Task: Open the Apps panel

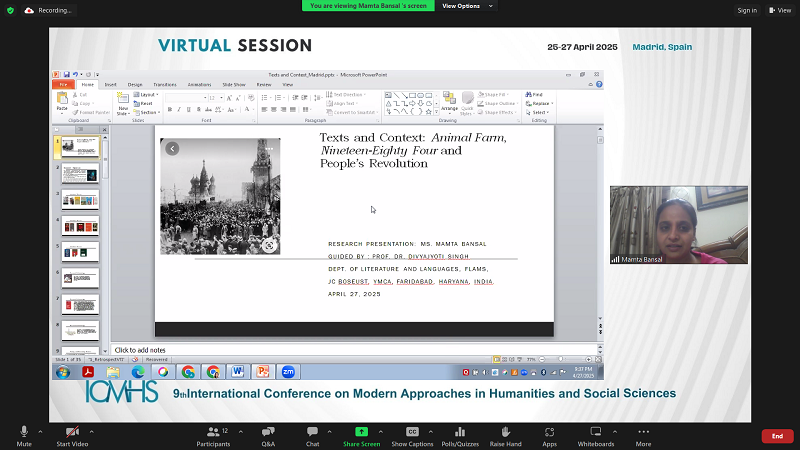Action: pyautogui.click(x=549, y=432)
